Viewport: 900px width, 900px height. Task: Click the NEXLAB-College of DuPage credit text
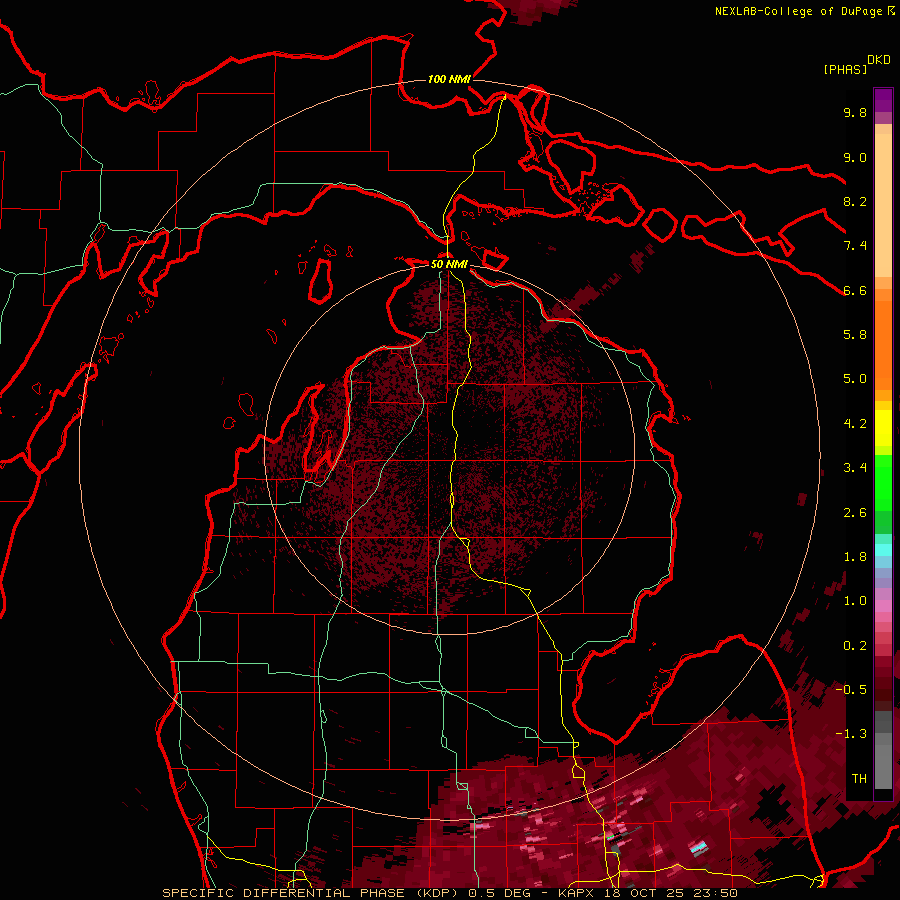click(x=798, y=11)
